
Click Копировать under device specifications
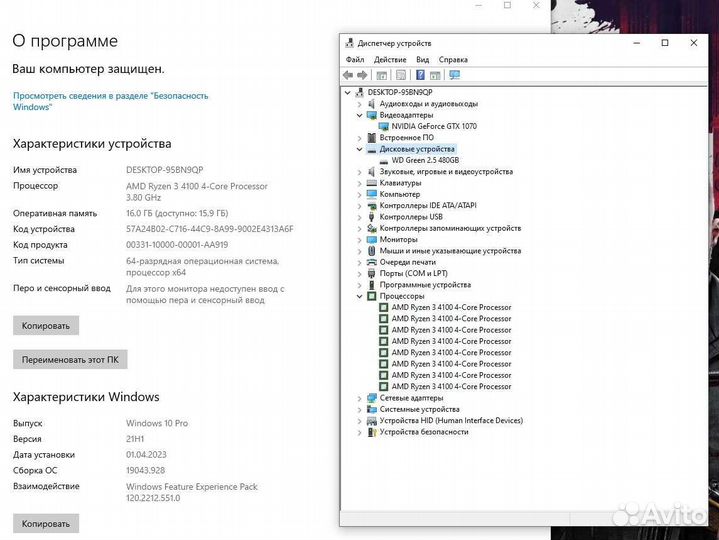click(x=46, y=326)
